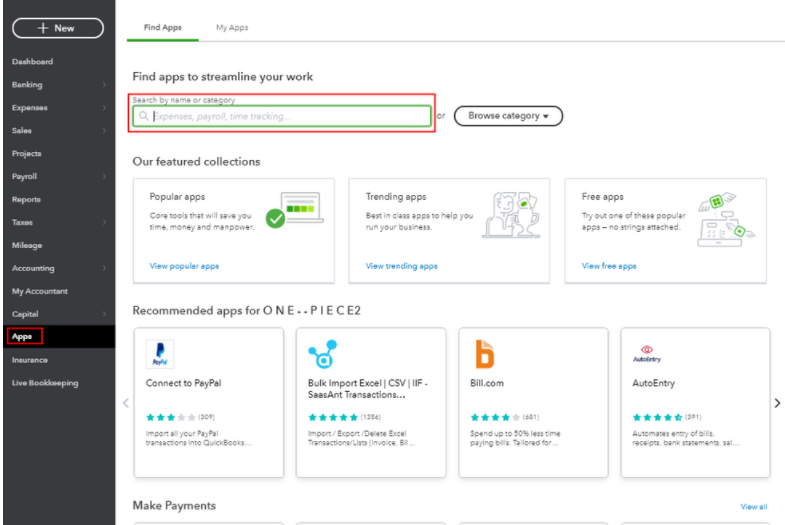The height and width of the screenshot is (525, 785).
Task: Open Live Bookkeeping in the sidebar
Action: [45, 383]
